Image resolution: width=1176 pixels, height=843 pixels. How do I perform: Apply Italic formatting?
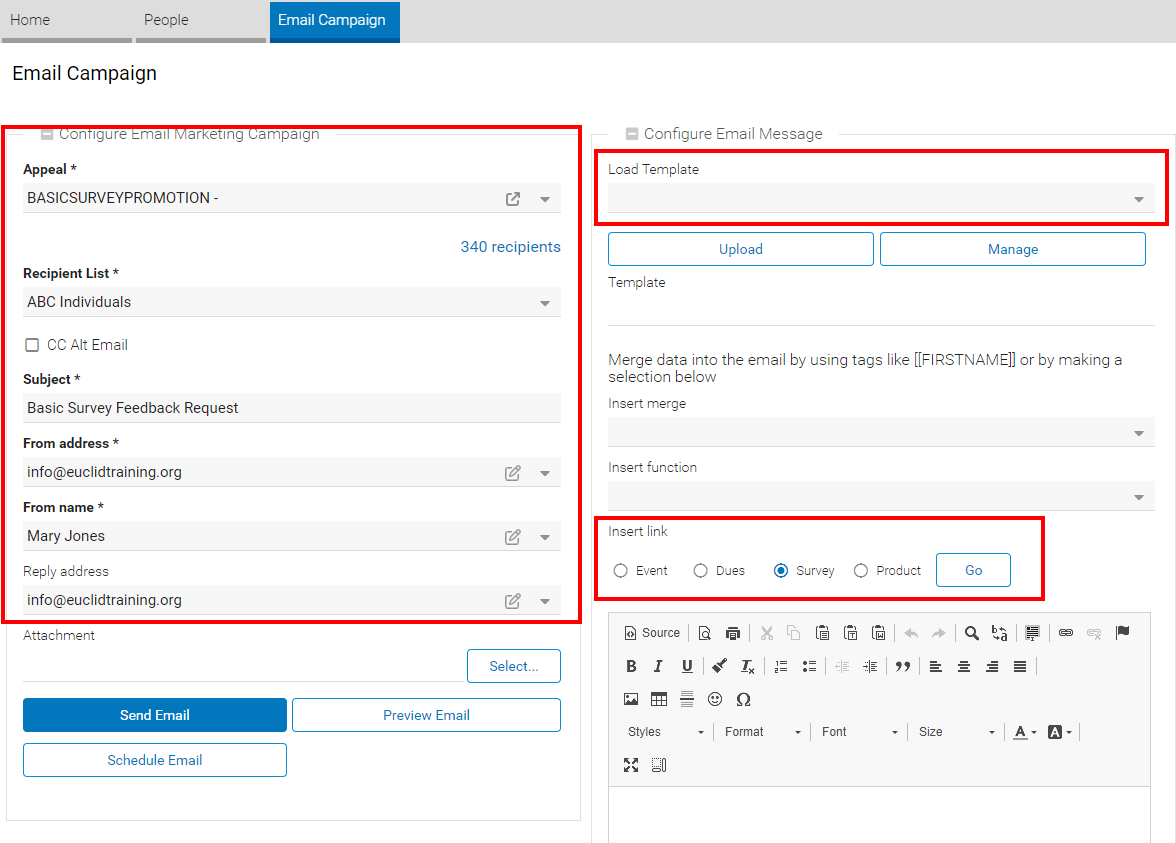click(x=658, y=666)
